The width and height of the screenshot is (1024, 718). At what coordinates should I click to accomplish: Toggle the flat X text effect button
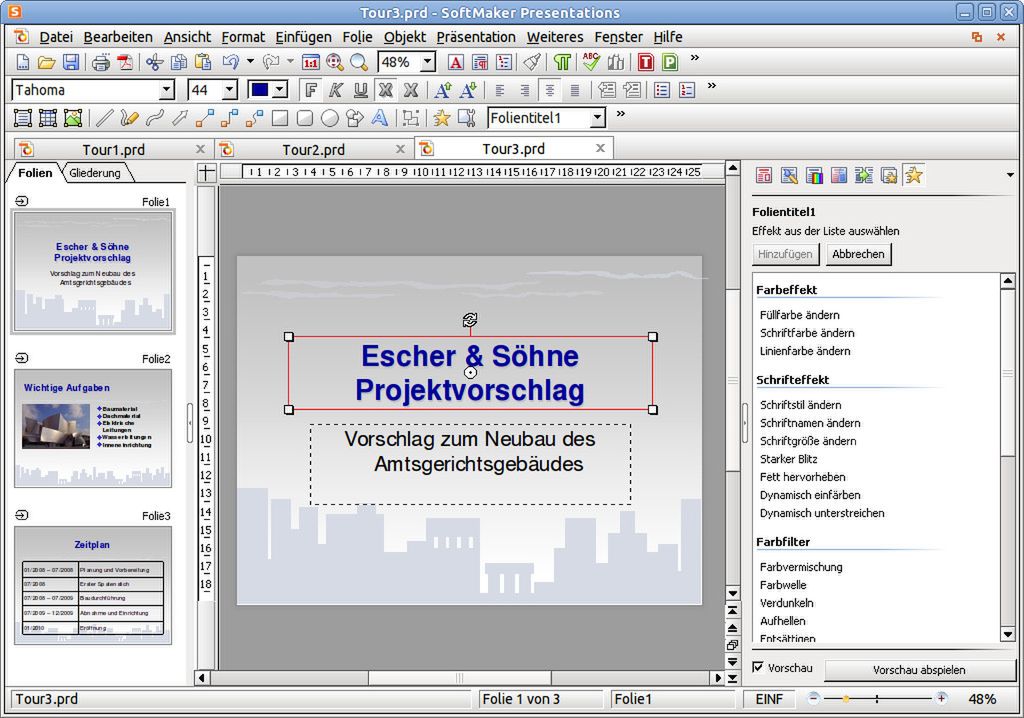(411, 90)
